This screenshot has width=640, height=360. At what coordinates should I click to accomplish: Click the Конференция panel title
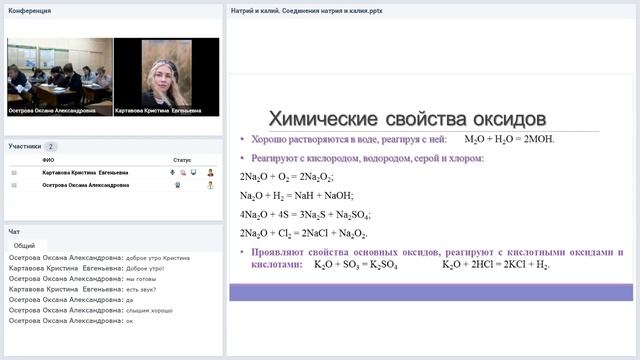[30, 11]
